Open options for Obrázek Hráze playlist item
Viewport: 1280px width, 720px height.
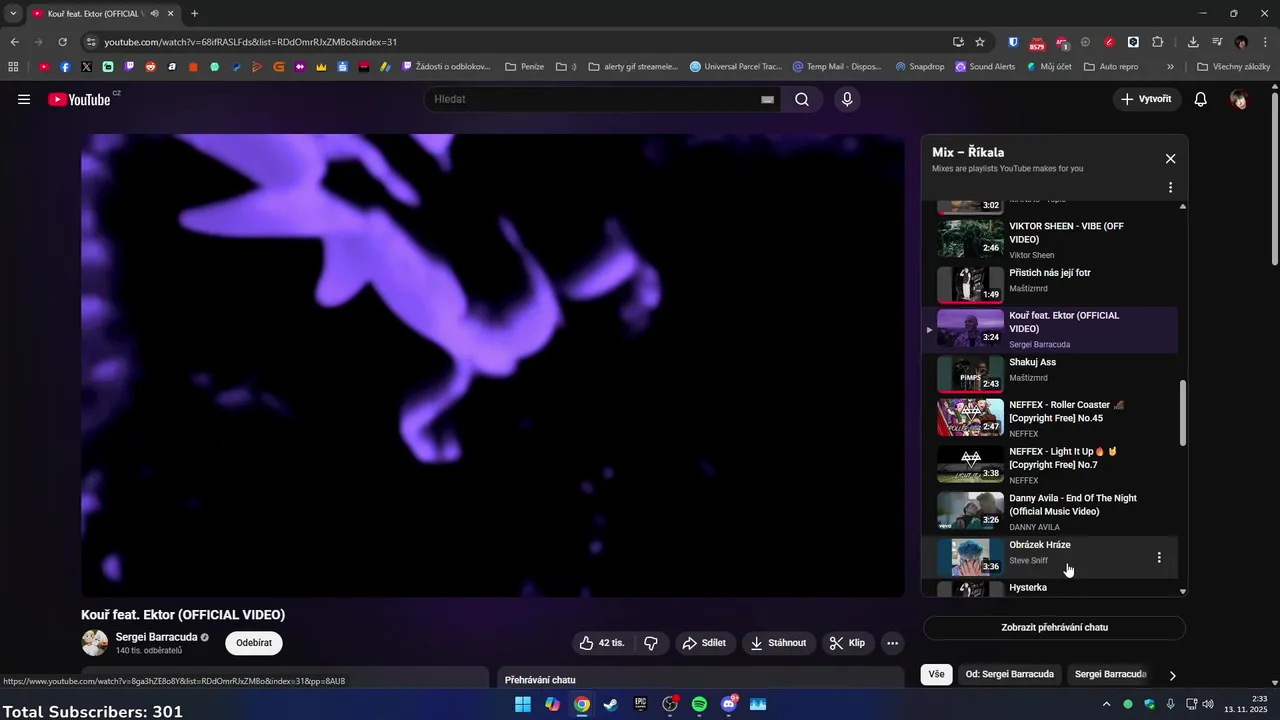pyautogui.click(x=1159, y=557)
